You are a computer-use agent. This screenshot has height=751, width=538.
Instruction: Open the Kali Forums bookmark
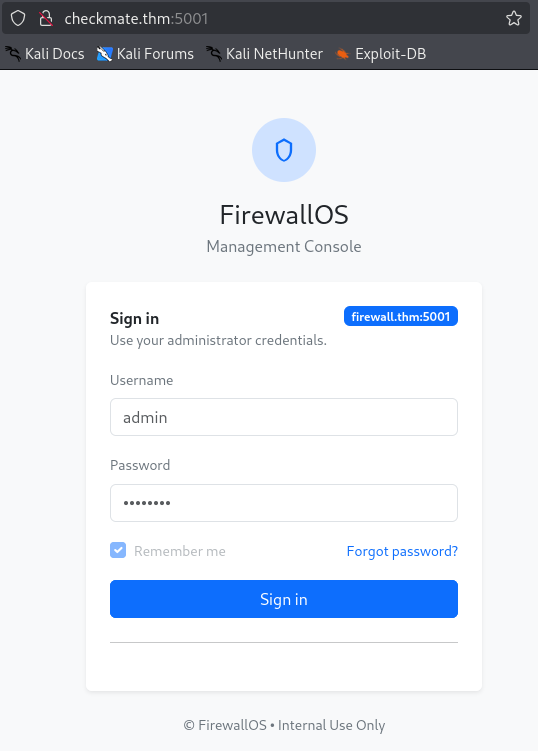pyautogui.click(x=145, y=54)
